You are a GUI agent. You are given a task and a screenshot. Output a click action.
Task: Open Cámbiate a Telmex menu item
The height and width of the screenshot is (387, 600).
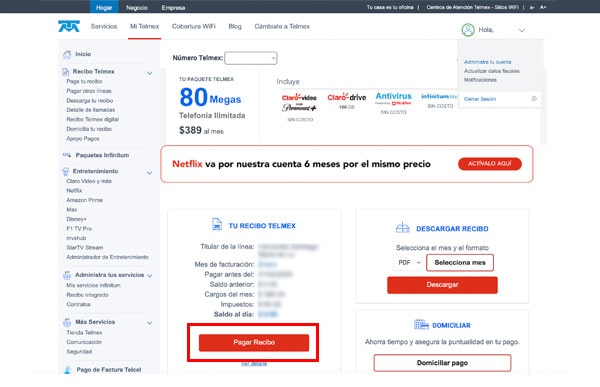tap(282, 26)
